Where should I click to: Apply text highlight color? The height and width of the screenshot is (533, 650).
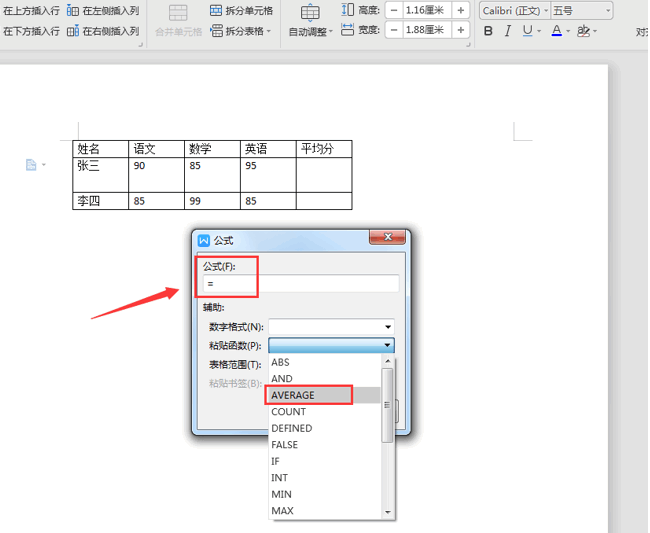tap(584, 31)
